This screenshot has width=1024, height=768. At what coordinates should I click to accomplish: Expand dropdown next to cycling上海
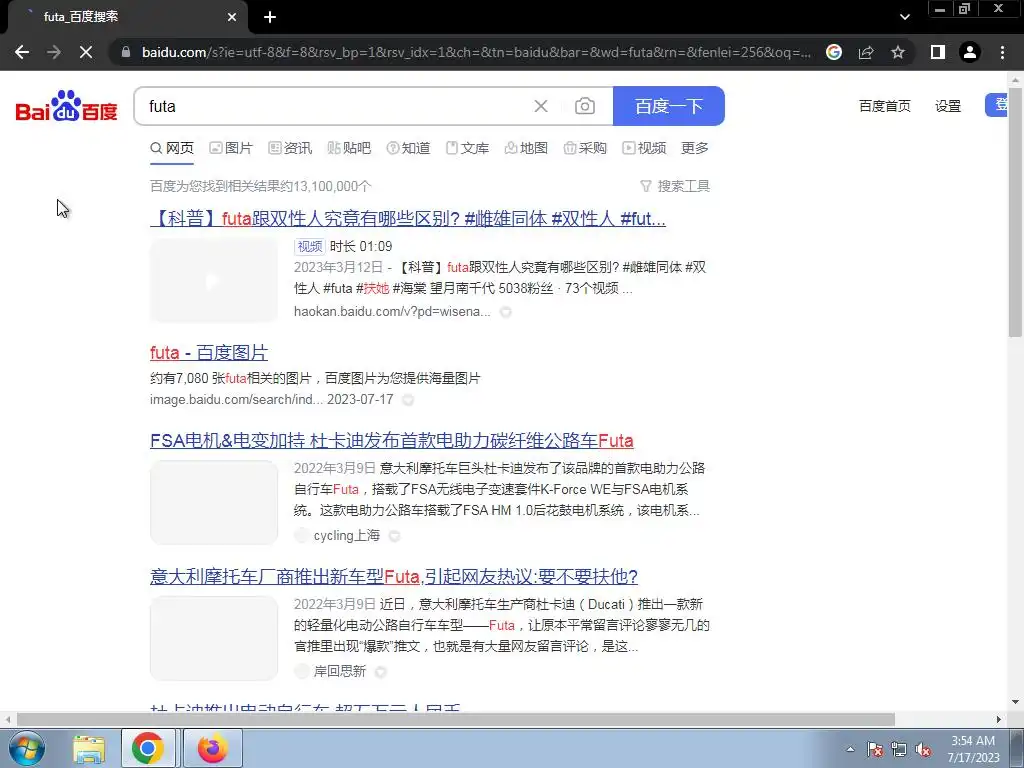394,536
